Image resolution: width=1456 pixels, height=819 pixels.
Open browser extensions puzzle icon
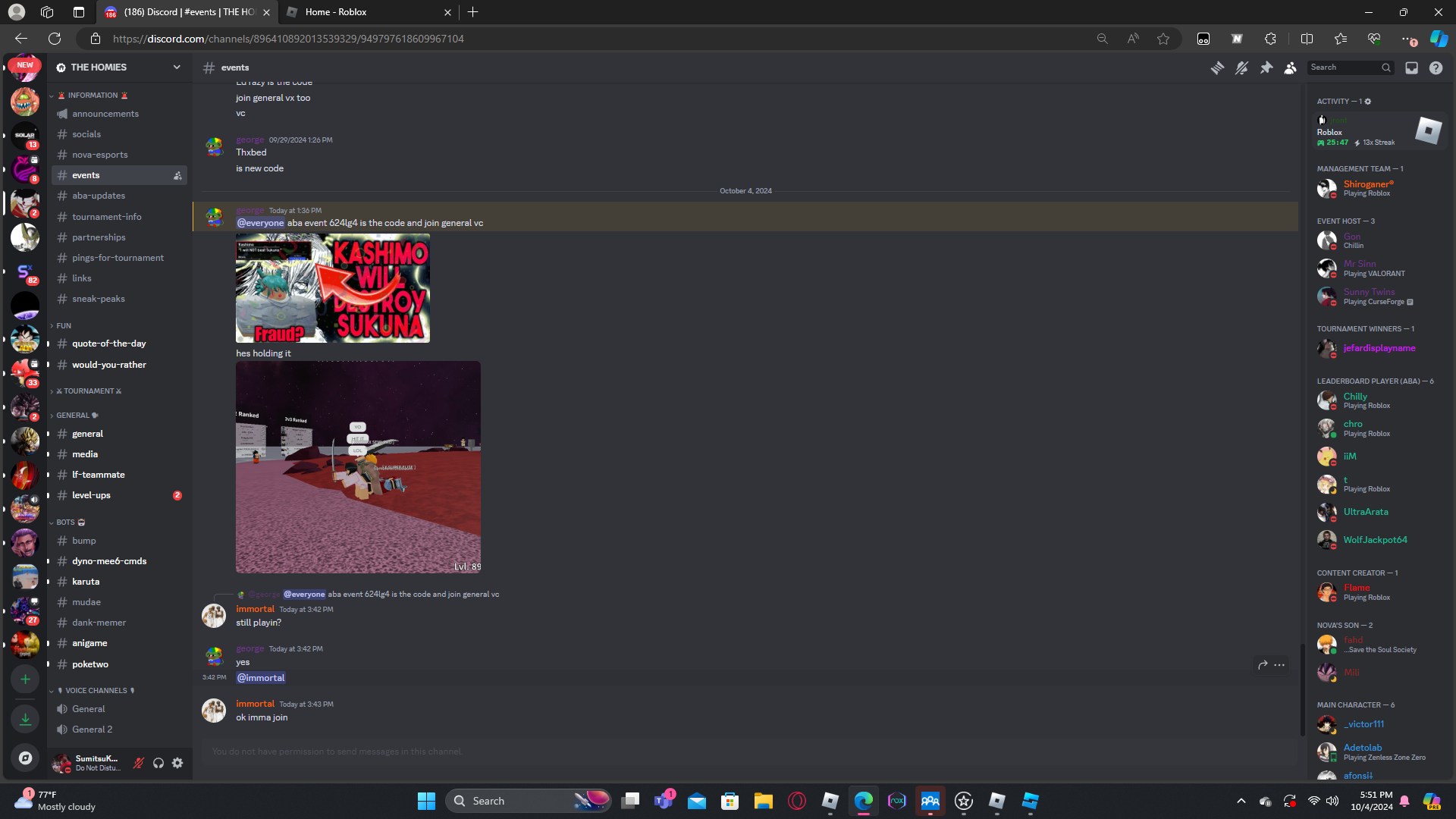click(x=1270, y=39)
